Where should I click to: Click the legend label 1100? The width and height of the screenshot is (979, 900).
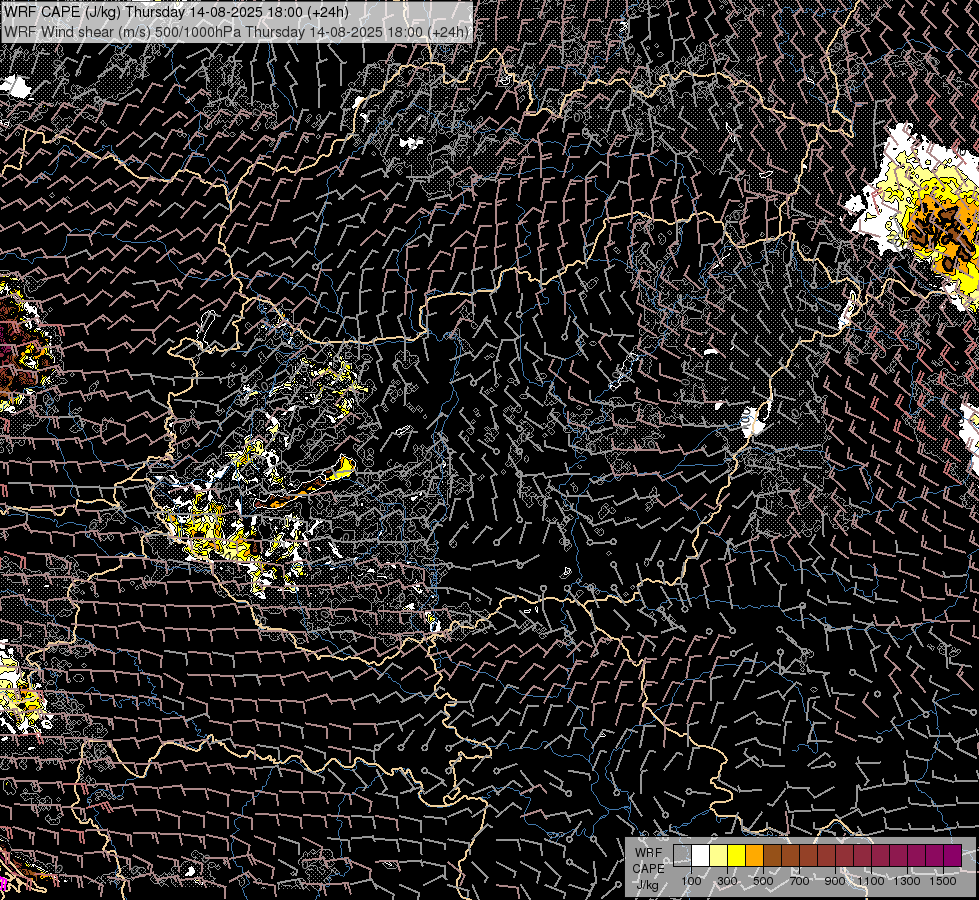coord(870,881)
